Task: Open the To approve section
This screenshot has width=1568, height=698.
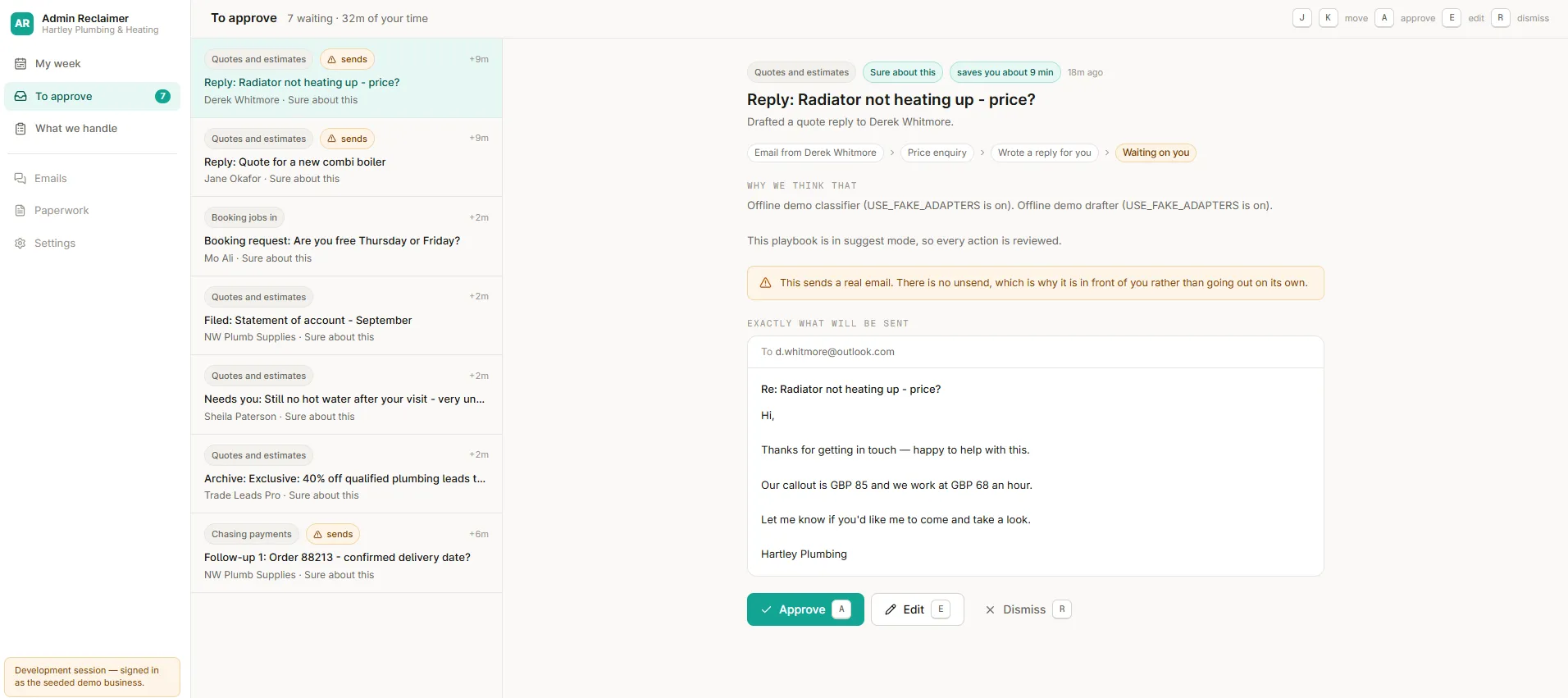Action: tap(92, 97)
